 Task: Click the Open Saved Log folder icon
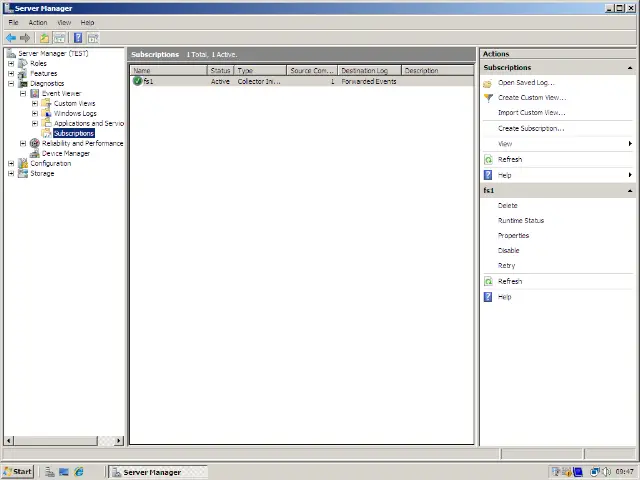click(x=488, y=83)
